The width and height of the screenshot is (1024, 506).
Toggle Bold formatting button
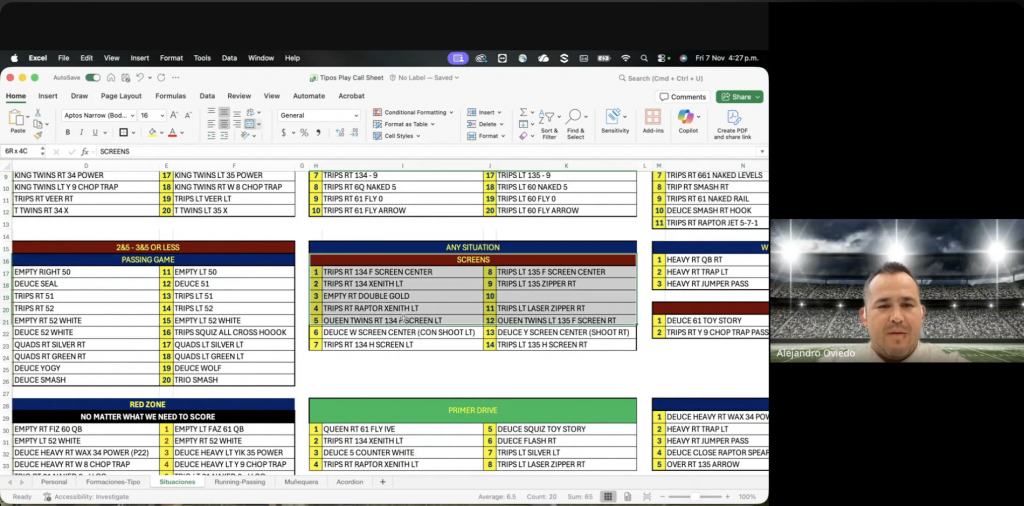pyautogui.click(x=68, y=132)
